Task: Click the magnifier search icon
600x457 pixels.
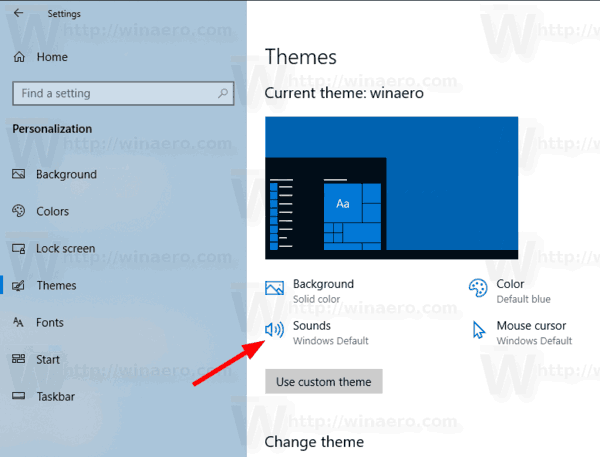Action: 223,93
